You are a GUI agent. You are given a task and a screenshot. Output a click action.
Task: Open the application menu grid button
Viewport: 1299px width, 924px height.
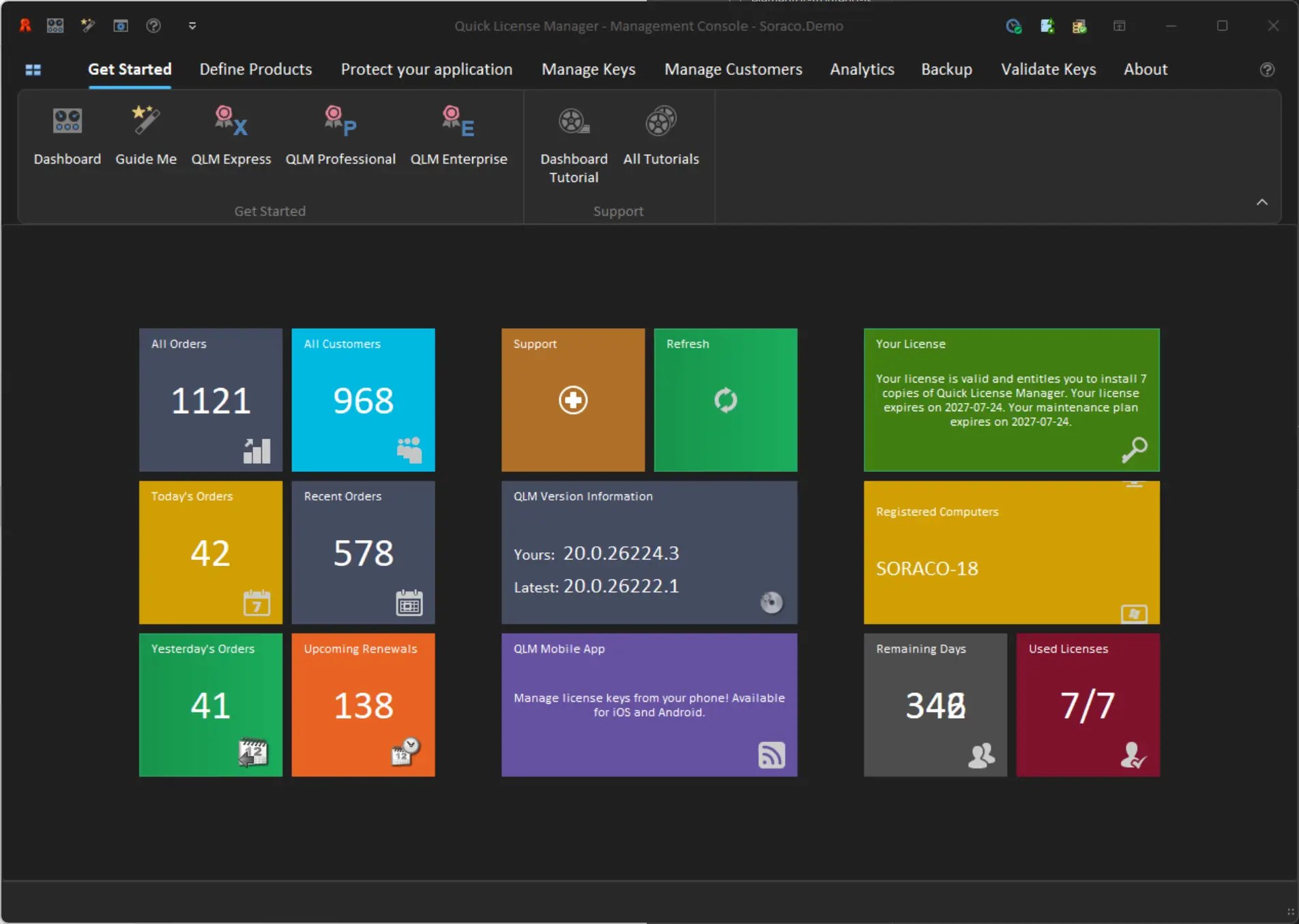[x=33, y=70]
